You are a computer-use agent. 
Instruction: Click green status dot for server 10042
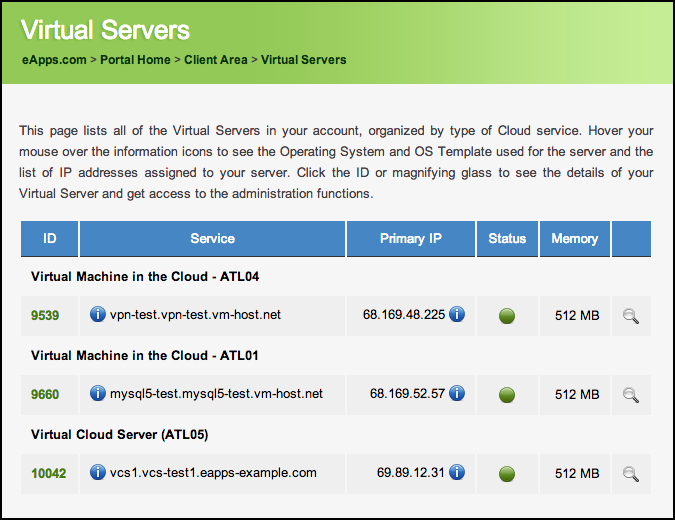pos(507,474)
